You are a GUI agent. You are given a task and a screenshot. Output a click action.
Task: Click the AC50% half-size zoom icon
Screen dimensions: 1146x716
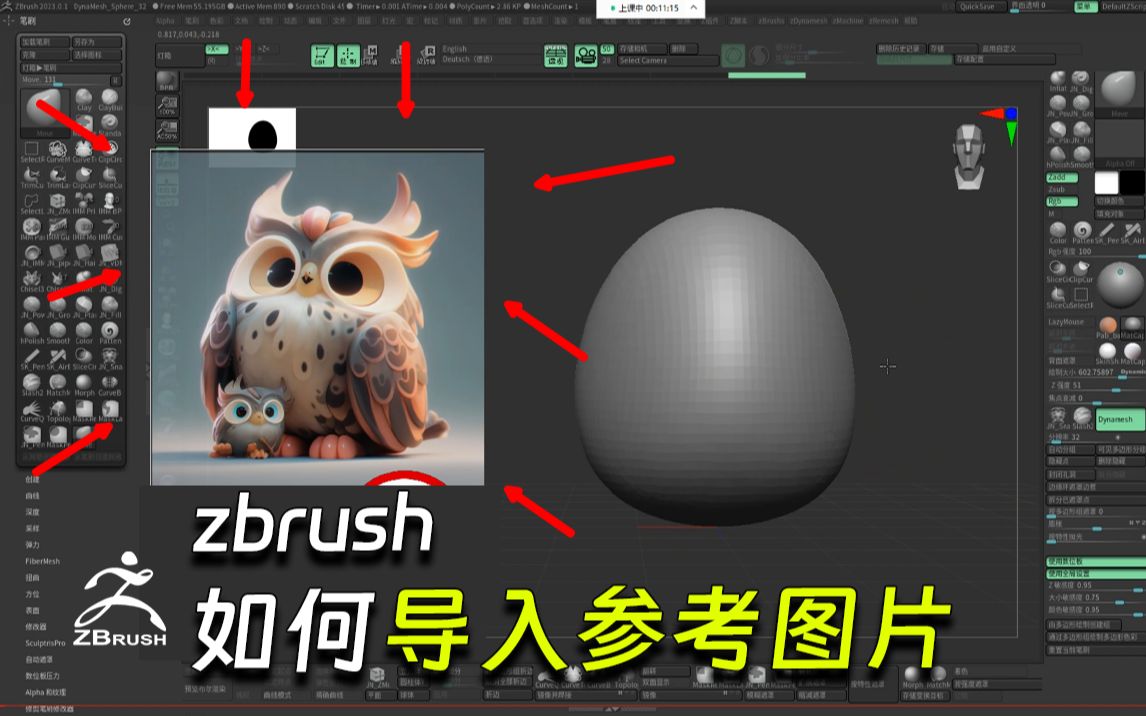point(167,130)
